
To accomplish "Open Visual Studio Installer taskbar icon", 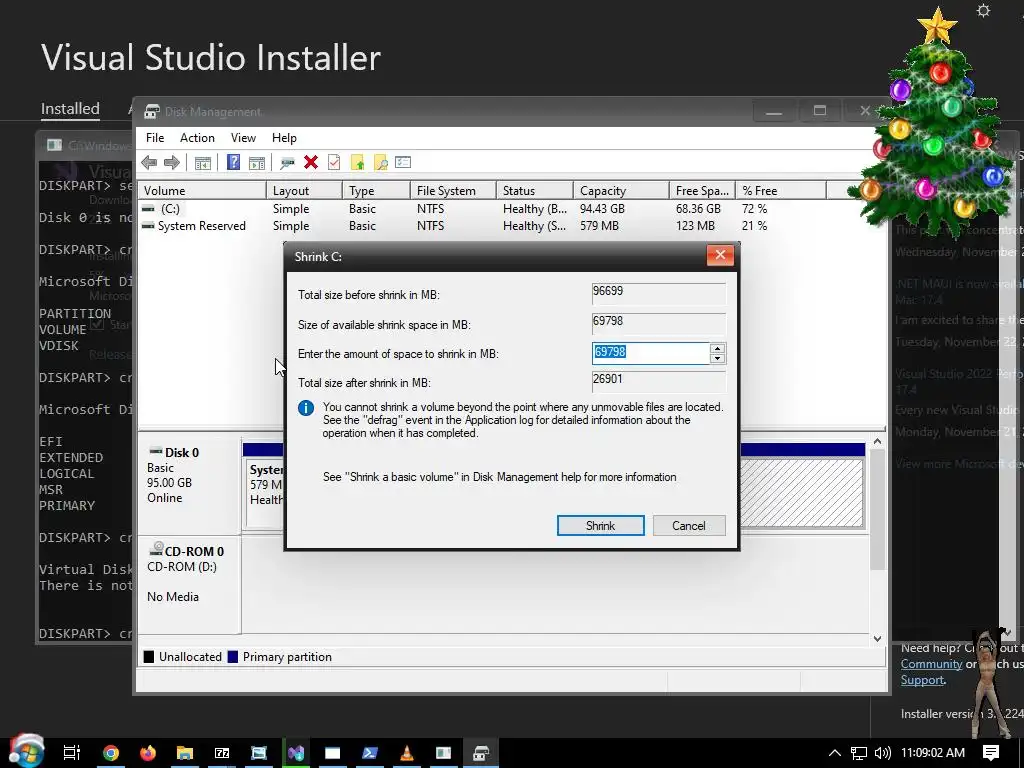I will pos(296,753).
